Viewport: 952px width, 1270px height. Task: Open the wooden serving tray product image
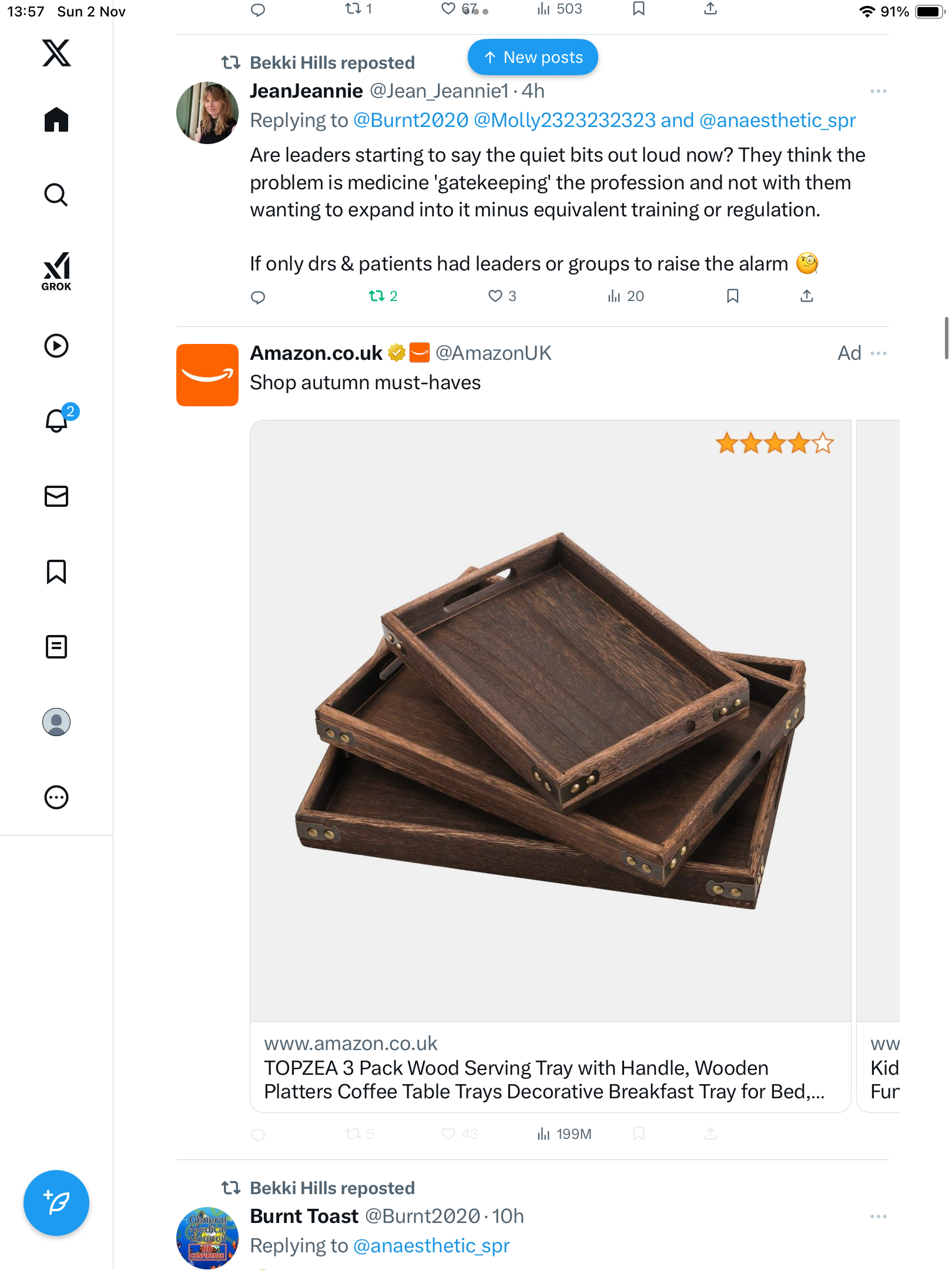coord(550,720)
